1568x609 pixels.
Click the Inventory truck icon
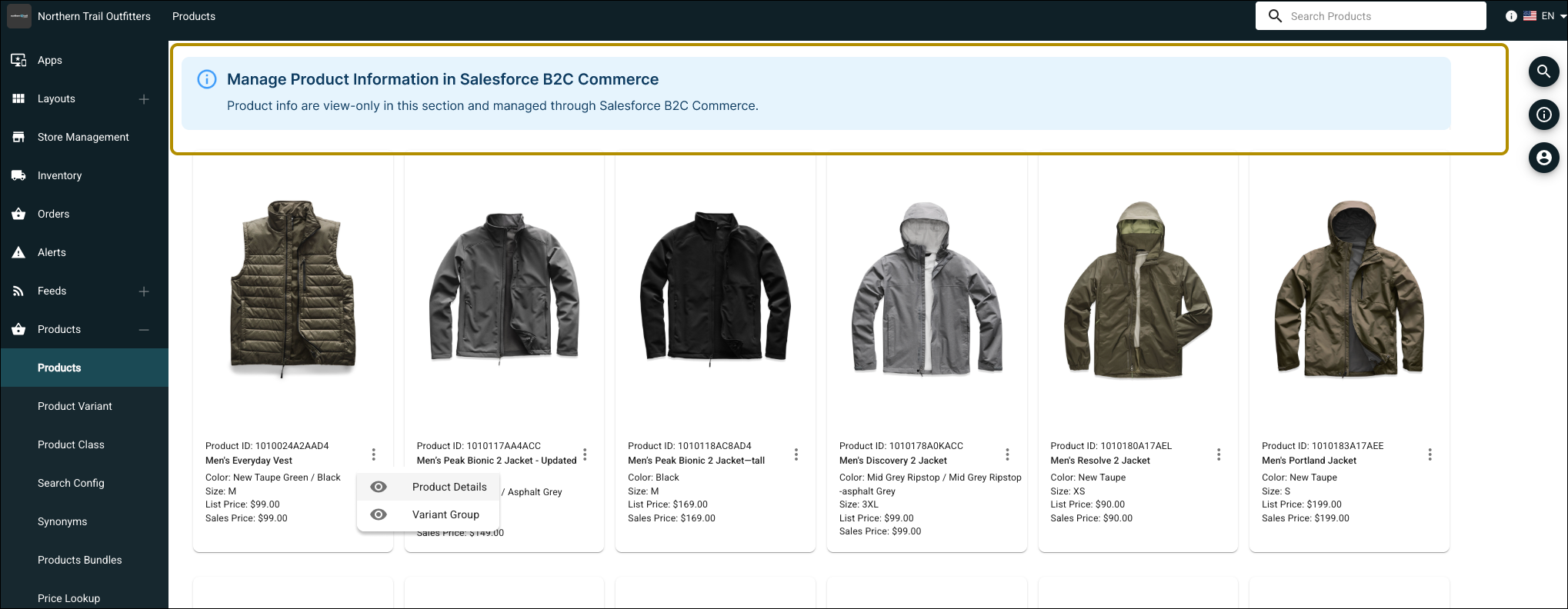18,175
